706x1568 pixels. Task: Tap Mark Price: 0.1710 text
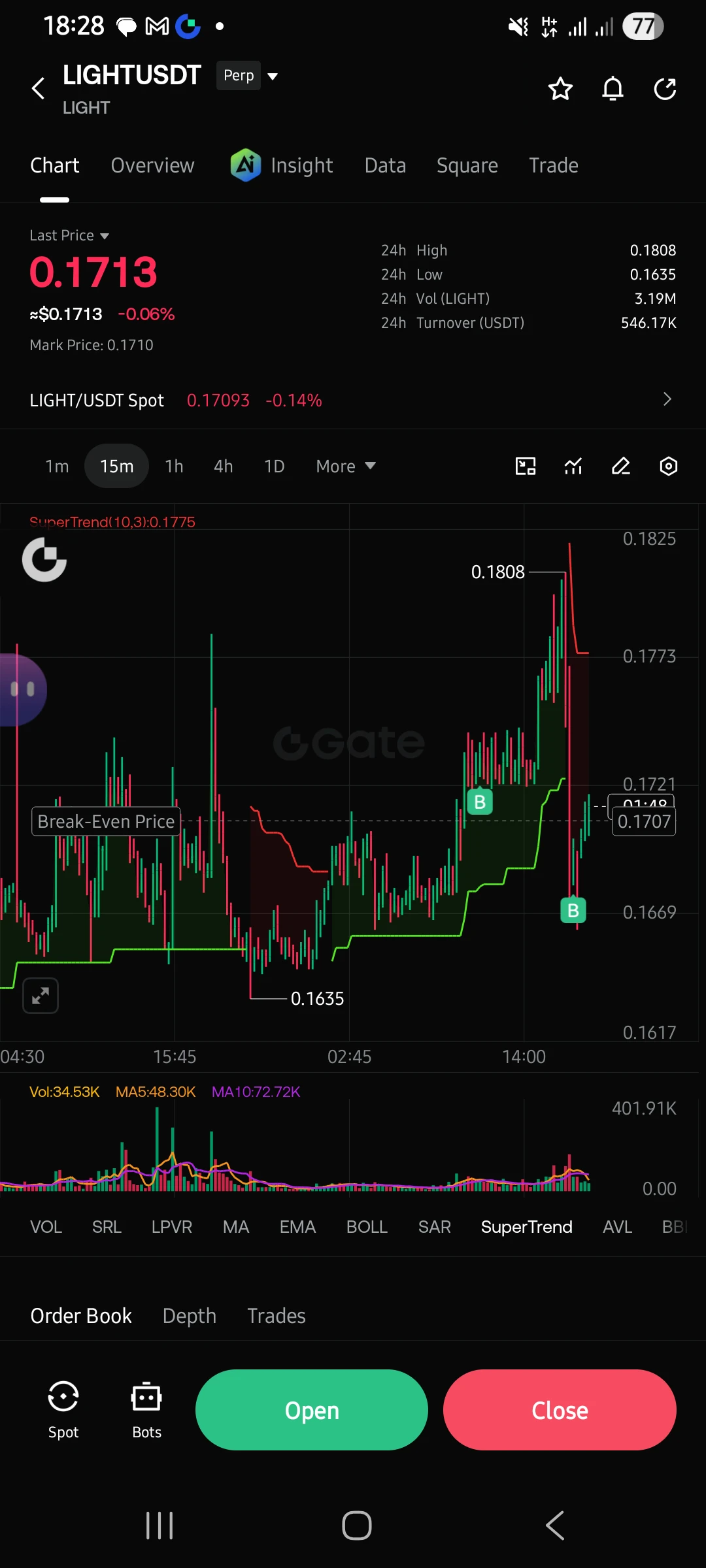(x=92, y=345)
